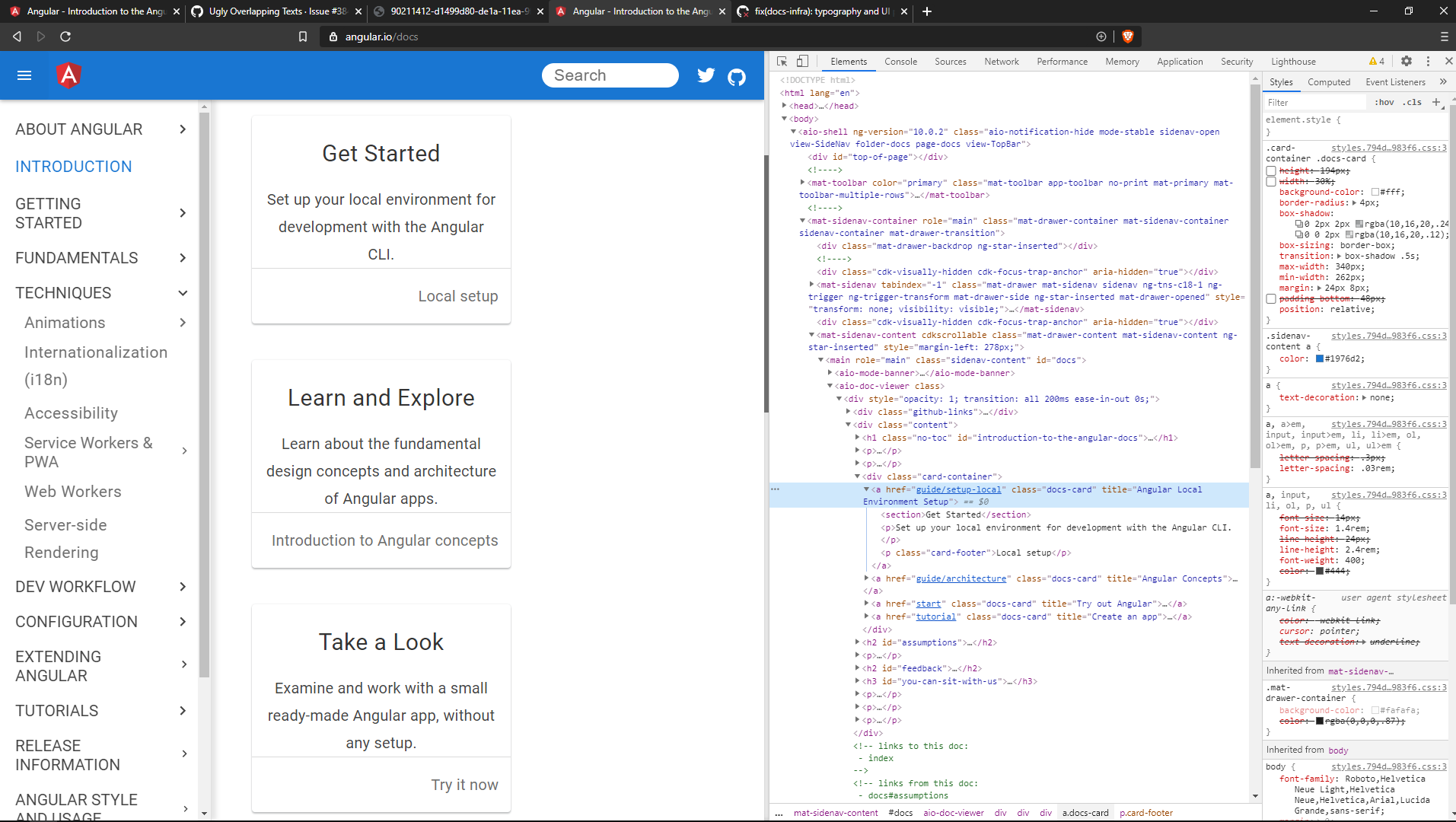Click inside the Search input field
The width and height of the screenshot is (1456, 822).
tap(609, 75)
